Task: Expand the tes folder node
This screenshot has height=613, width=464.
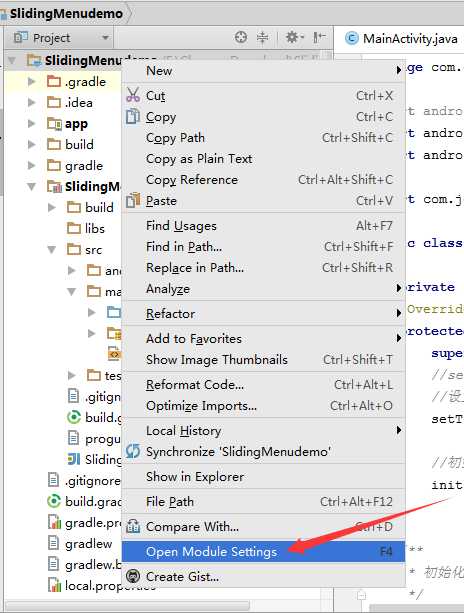Action: coord(71,376)
